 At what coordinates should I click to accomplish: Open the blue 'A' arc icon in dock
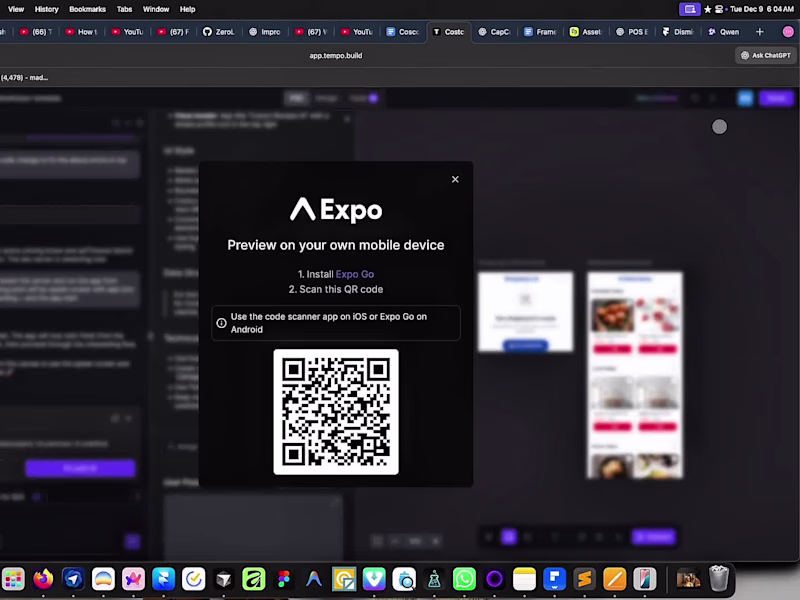(x=314, y=579)
